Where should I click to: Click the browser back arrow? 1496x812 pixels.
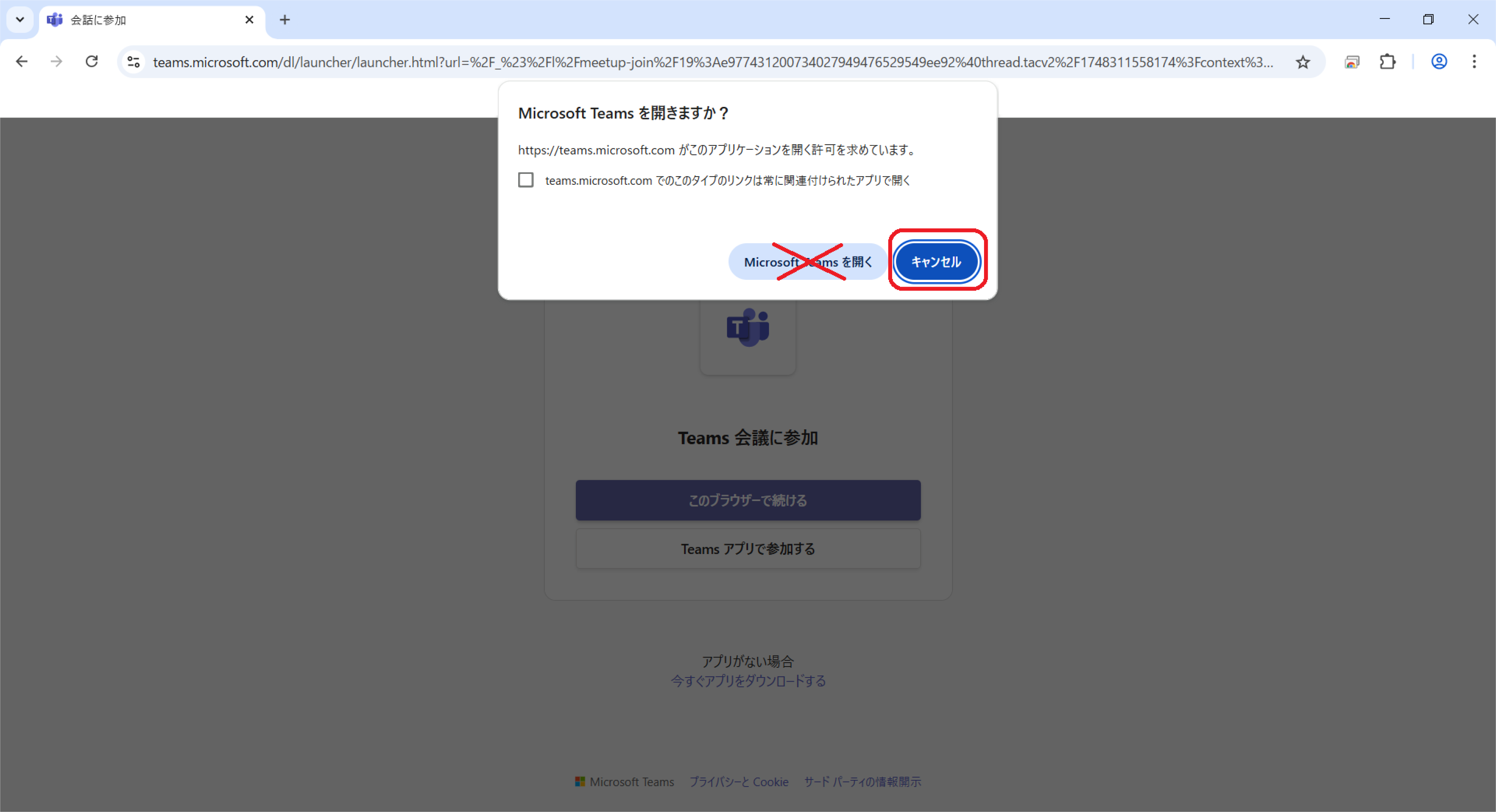22,62
